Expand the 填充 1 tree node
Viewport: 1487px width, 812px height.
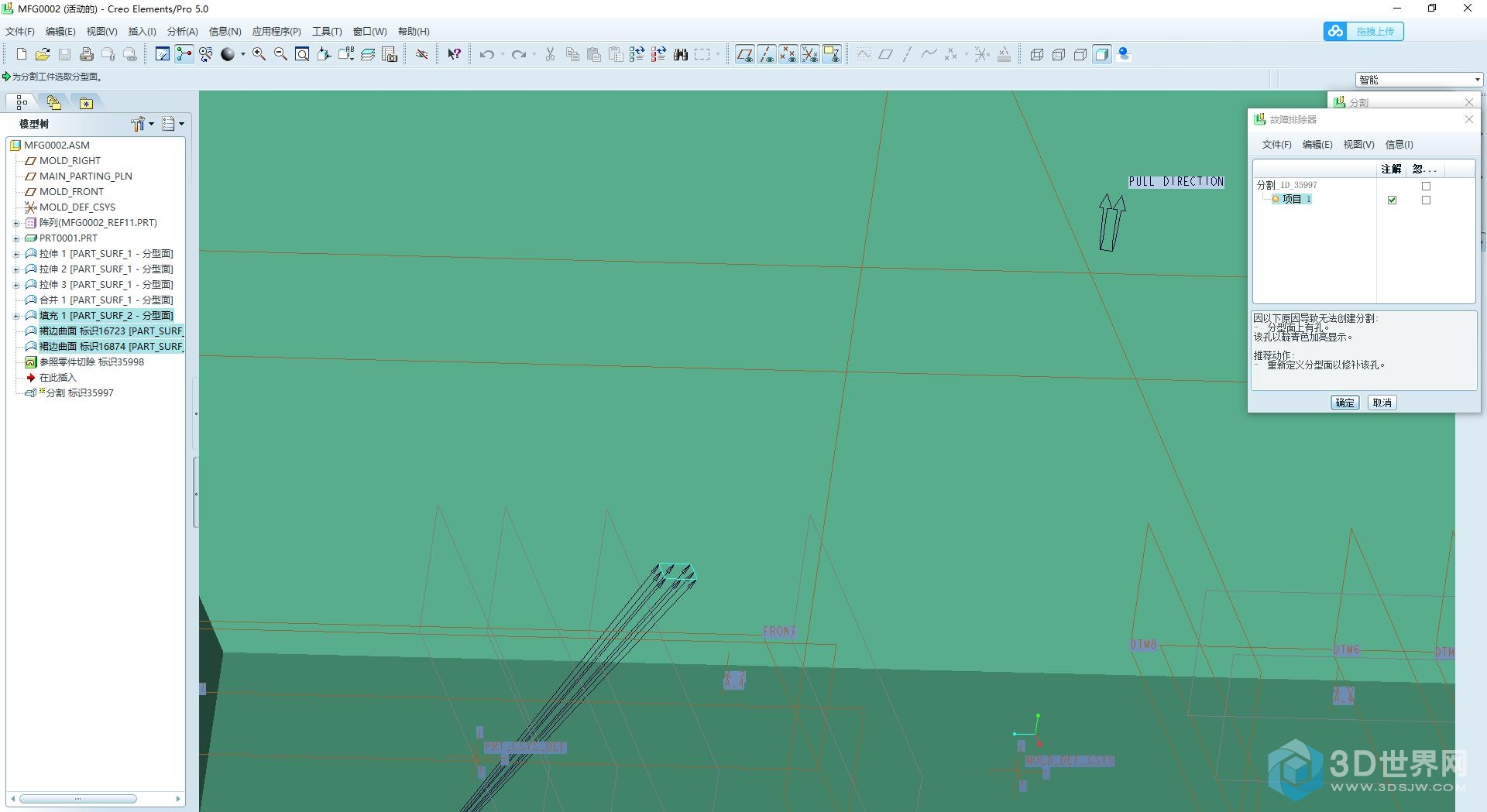click(16, 316)
